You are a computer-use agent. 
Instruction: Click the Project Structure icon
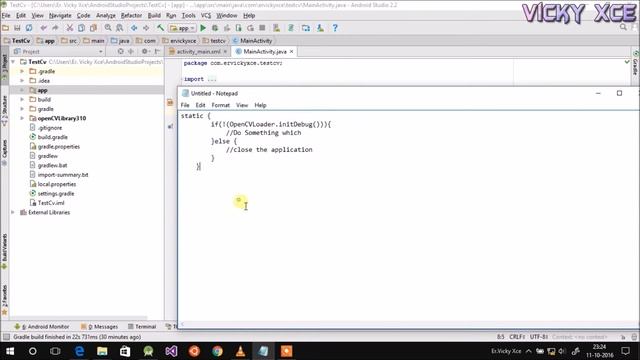pyautogui.click(x=306, y=28)
